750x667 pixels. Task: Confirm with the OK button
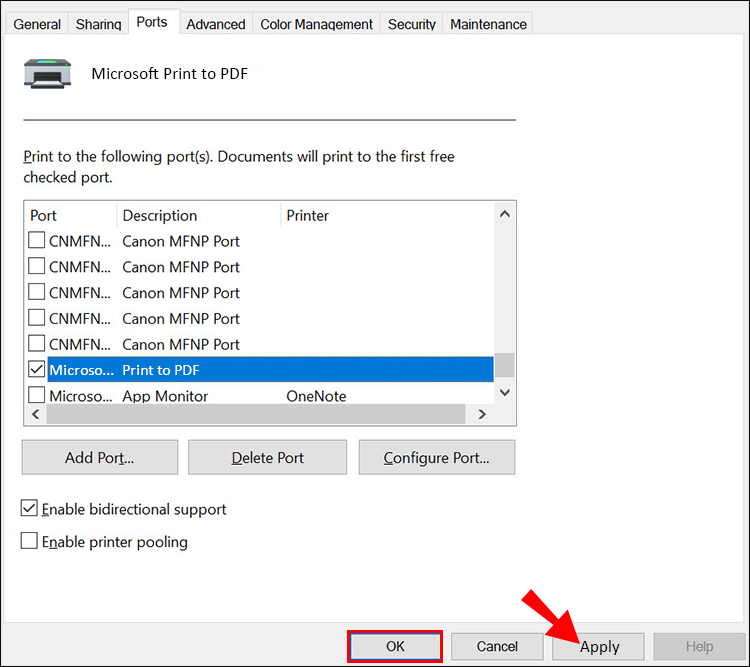(x=395, y=646)
